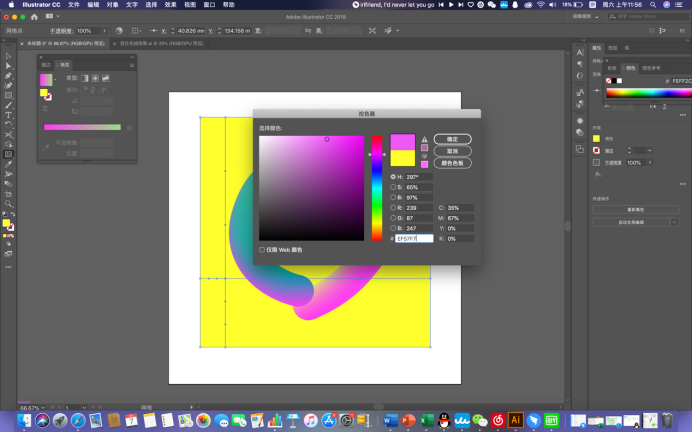Click the recolor button in Quick Actions

click(x=636, y=210)
